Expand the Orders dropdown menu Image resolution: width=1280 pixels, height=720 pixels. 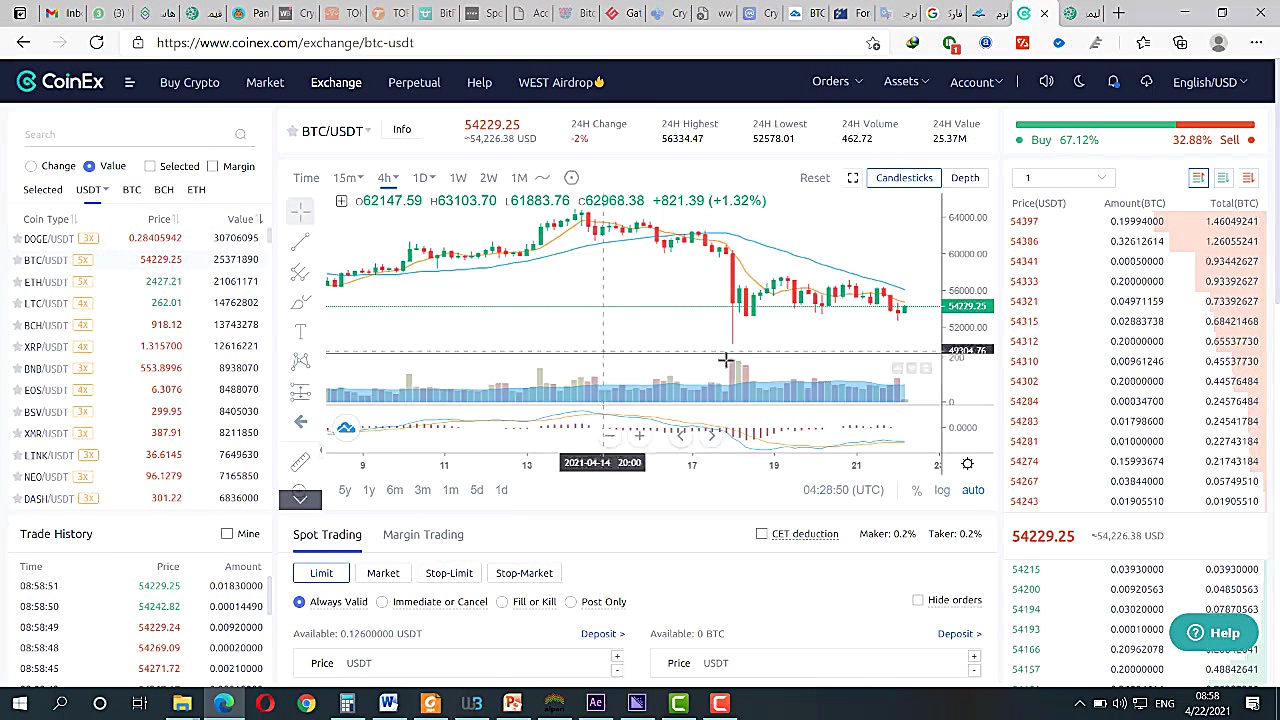click(x=837, y=82)
